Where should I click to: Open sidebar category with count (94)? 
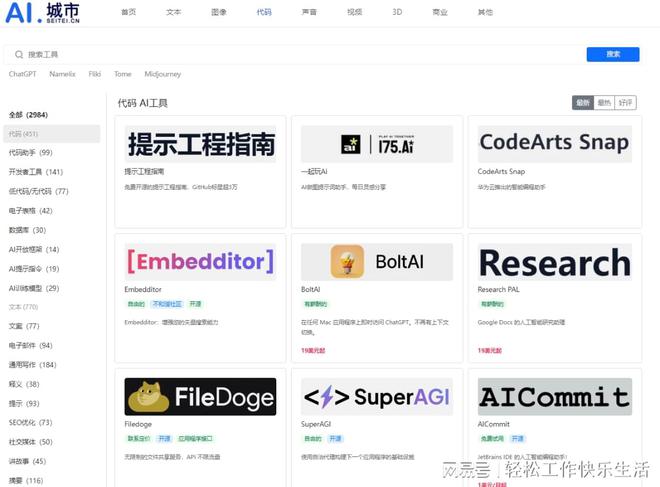click(x=30, y=345)
